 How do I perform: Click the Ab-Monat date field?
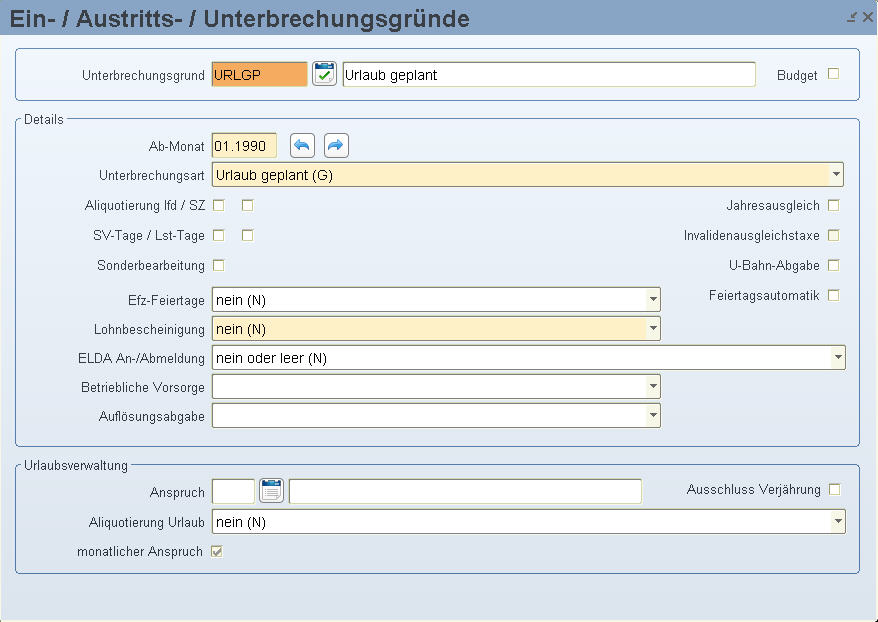[244, 146]
